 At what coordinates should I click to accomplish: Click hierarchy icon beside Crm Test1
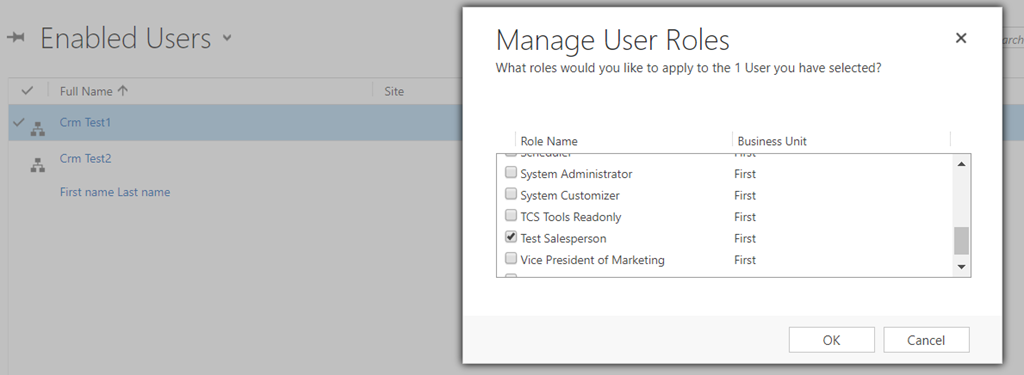coord(38,129)
